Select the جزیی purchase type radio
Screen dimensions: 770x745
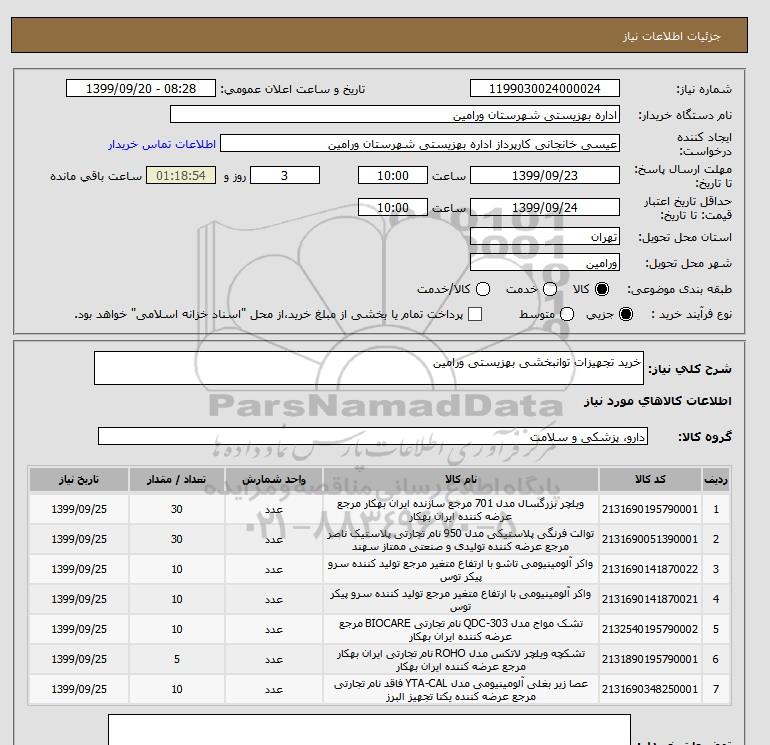click(626, 314)
